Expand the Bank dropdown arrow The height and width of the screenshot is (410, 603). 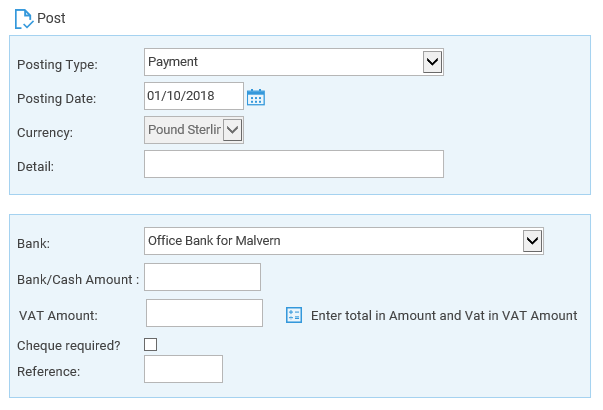532,241
